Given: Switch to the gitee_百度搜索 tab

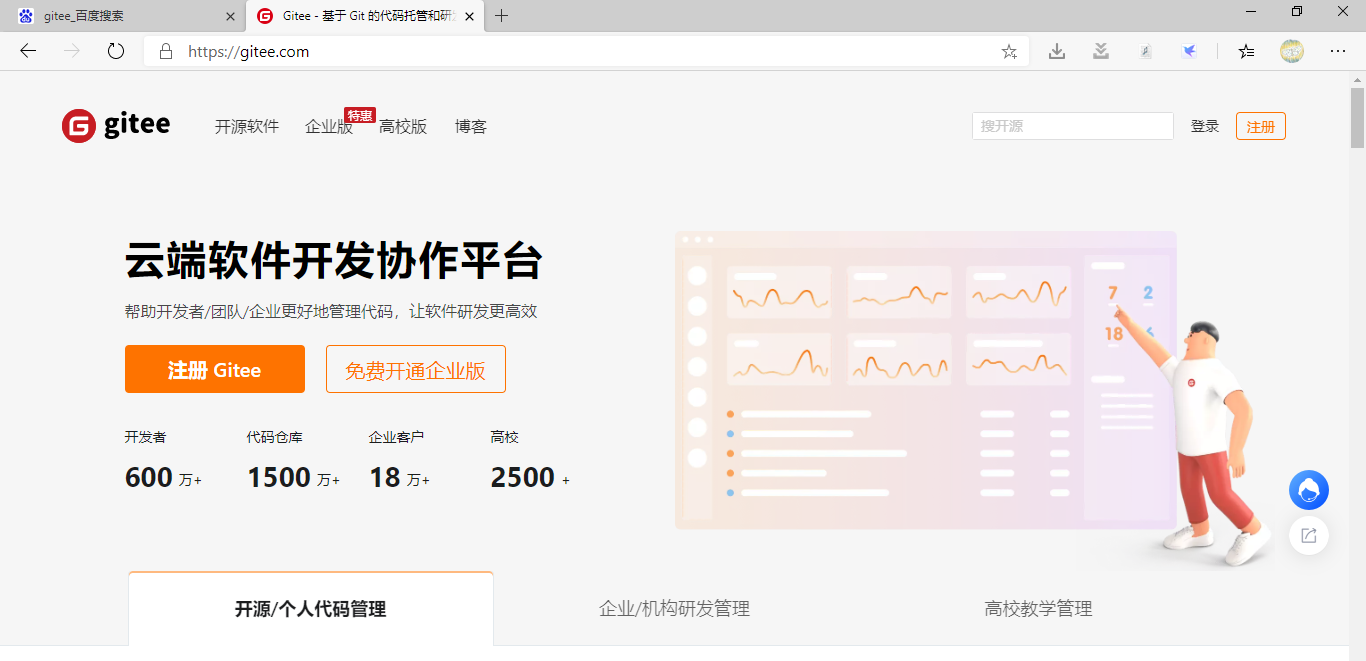Looking at the screenshot, I should 123,16.
